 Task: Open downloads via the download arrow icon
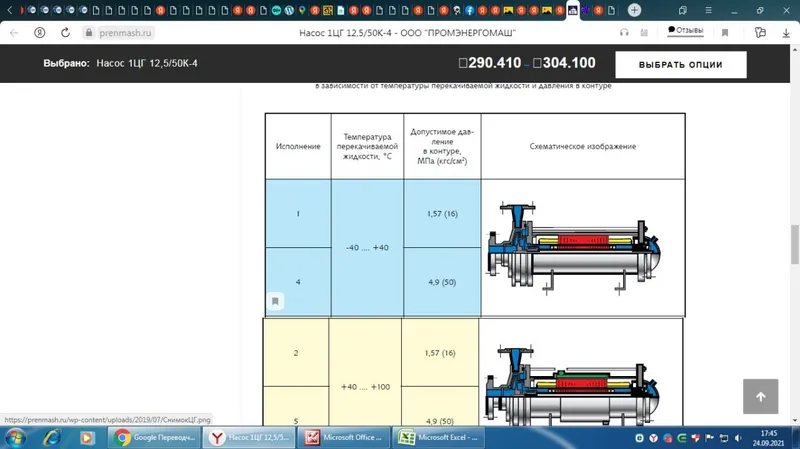click(786, 33)
